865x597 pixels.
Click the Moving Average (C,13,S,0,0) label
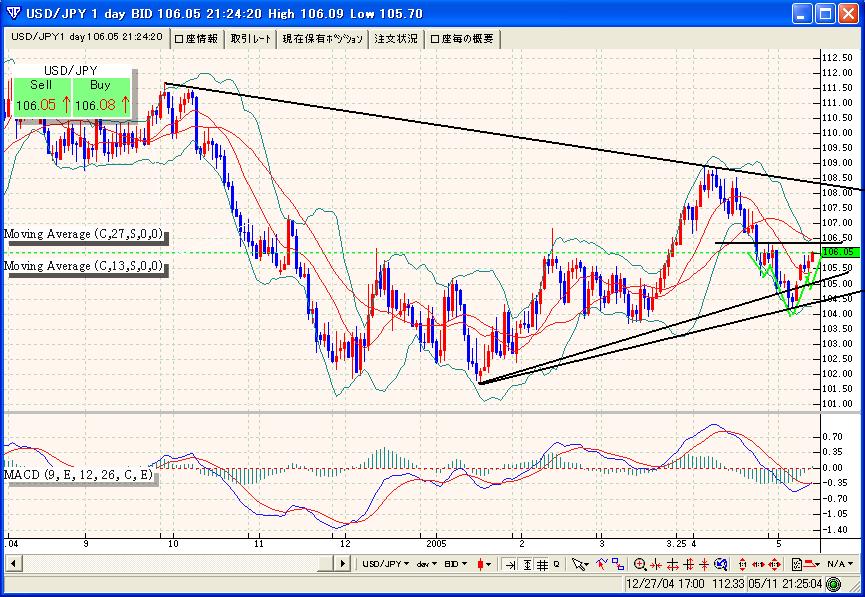[x=84, y=266]
